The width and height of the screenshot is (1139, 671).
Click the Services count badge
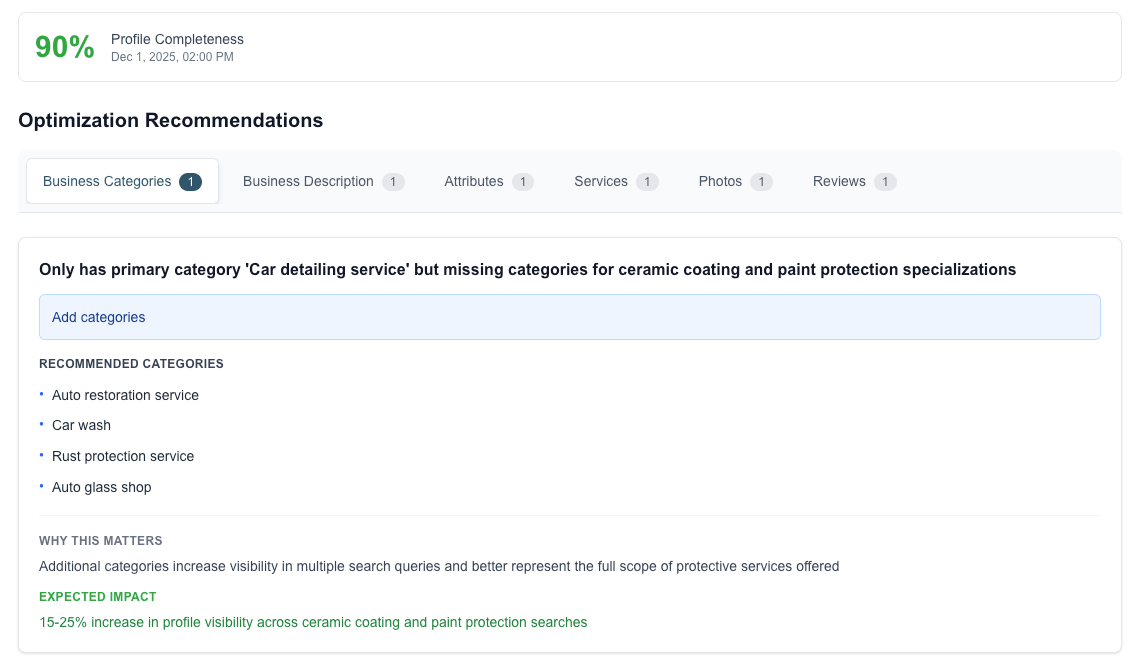647,181
